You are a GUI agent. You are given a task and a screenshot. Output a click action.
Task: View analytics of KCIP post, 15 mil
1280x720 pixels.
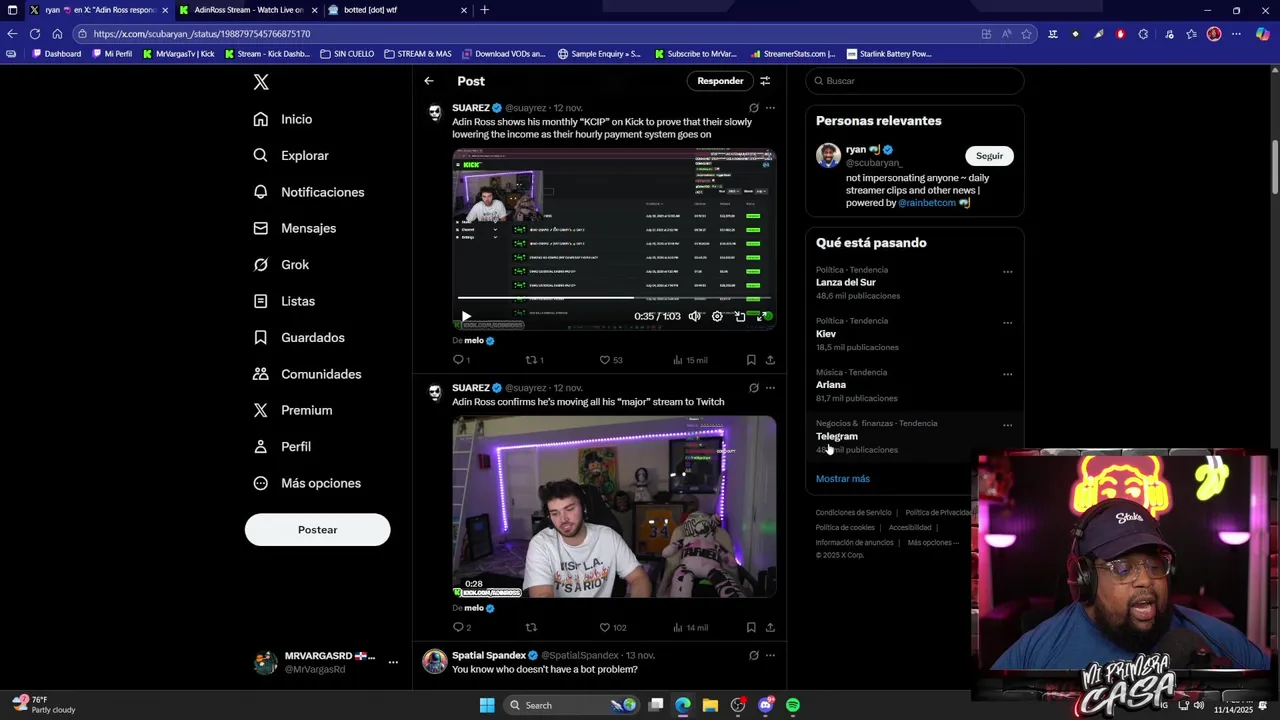[690, 360]
